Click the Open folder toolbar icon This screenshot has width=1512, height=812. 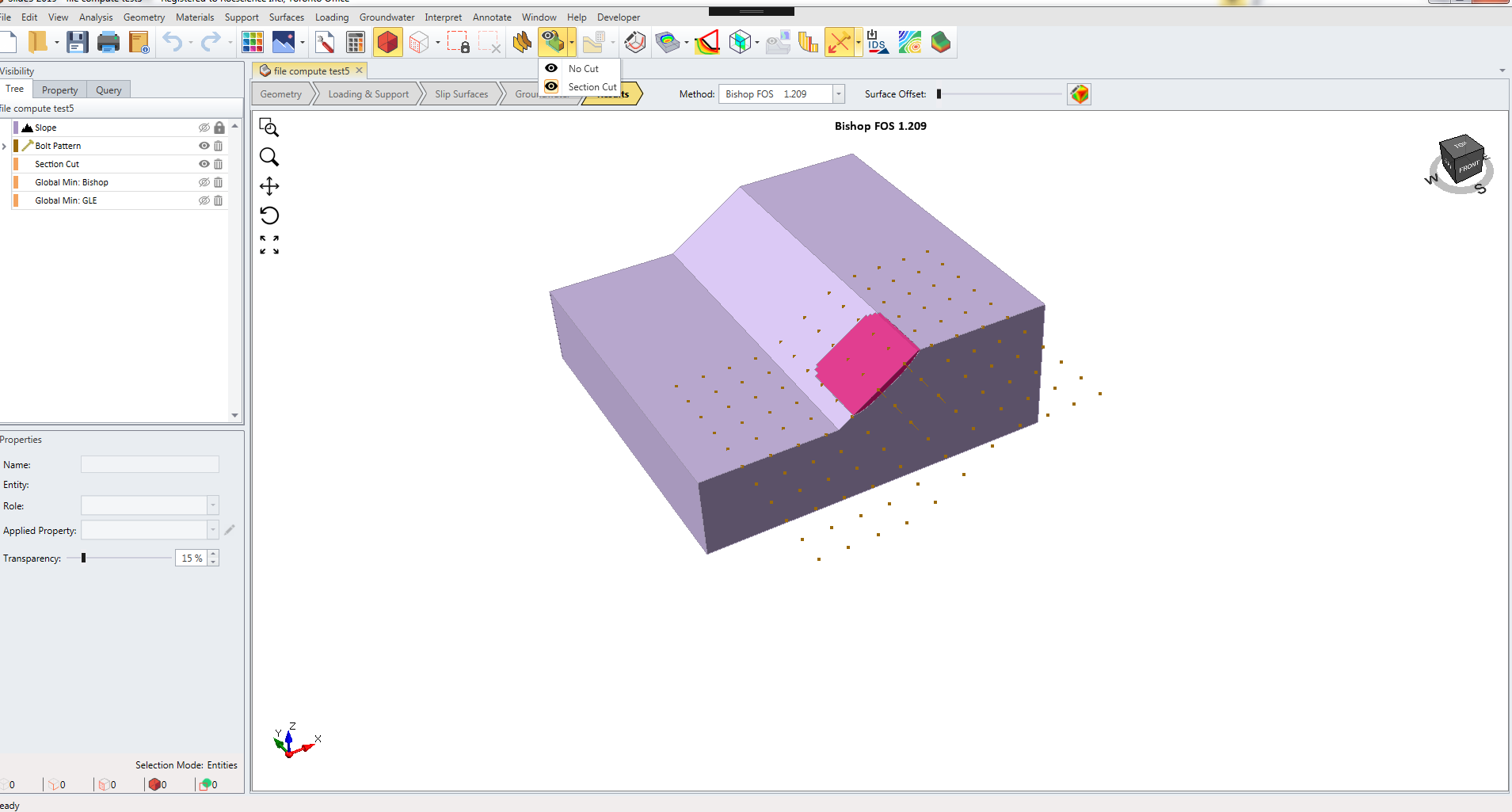(37, 42)
